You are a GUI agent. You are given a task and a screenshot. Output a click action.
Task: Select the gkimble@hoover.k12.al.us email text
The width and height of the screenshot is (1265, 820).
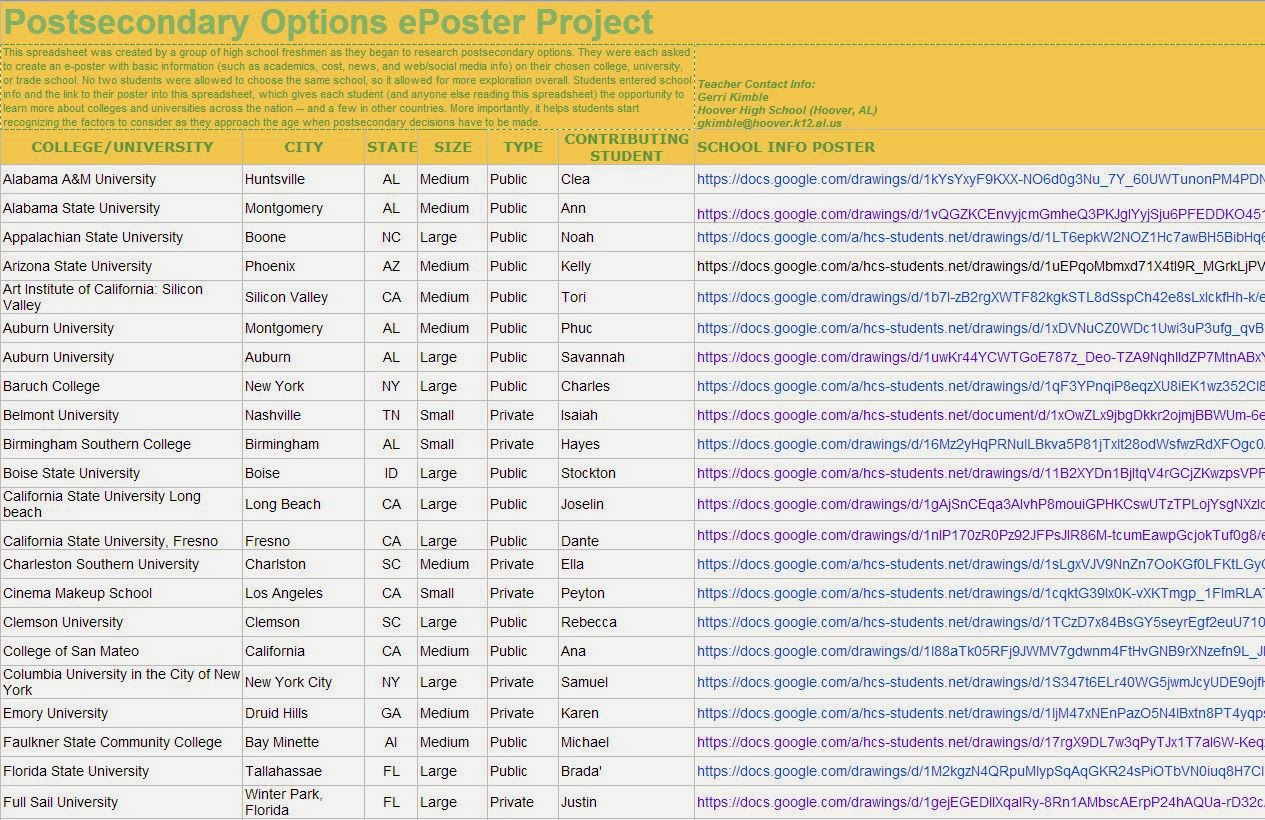[x=769, y=123]
